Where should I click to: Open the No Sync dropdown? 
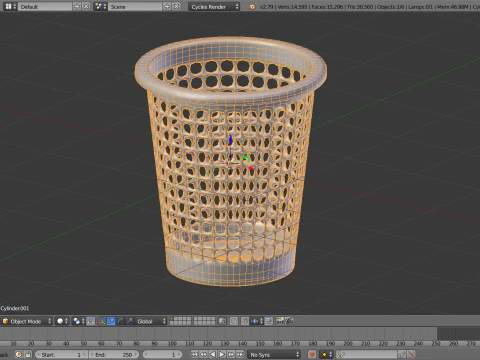pyautogui.click(x=274, y=354)
